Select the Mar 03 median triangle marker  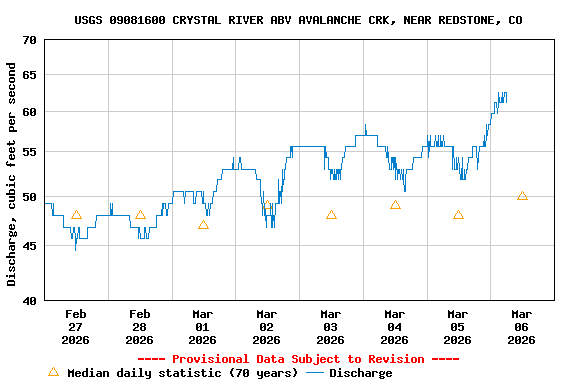coord(331,215)
